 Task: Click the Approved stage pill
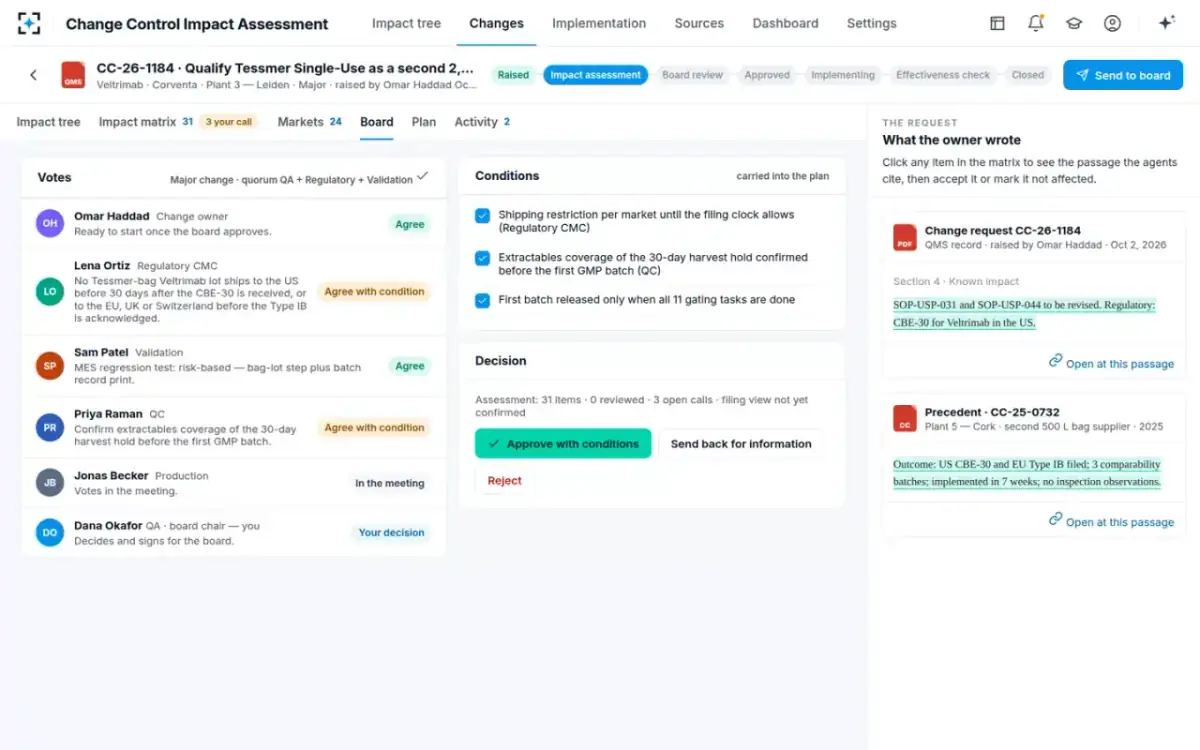click(767, 75)
